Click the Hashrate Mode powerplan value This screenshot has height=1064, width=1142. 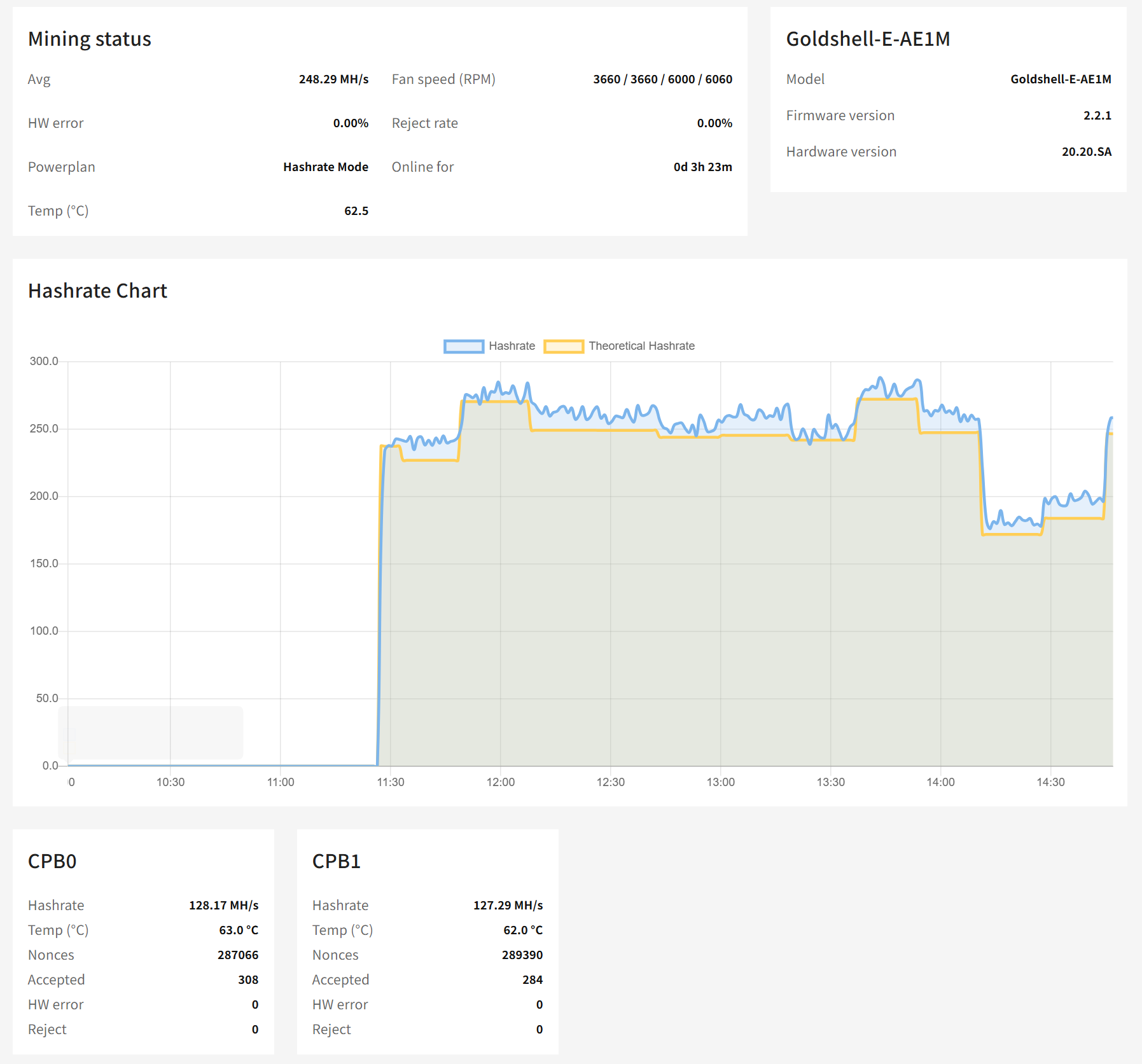pyautogui.click(x=326, y=167)
